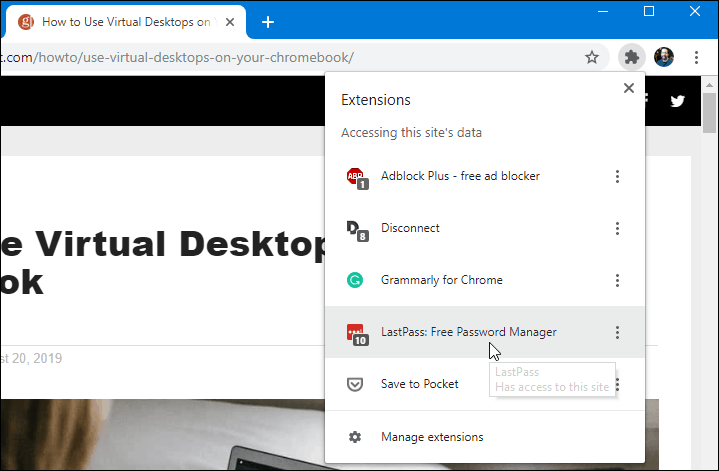Image resolution: width=719 pixels, height=471 pixels.
Task: Bookmark this page with the star icon
Action: (x=592, y=57)
